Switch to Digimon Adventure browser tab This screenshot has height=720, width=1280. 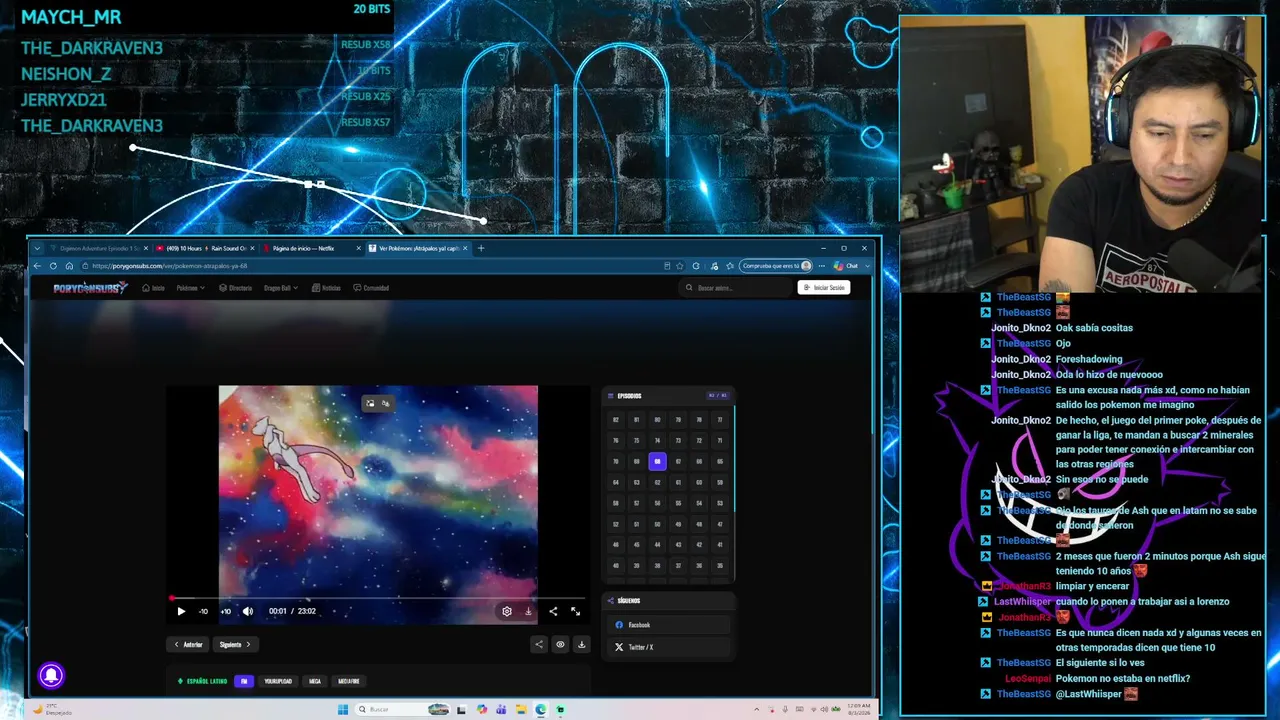[x=98, y=248]
